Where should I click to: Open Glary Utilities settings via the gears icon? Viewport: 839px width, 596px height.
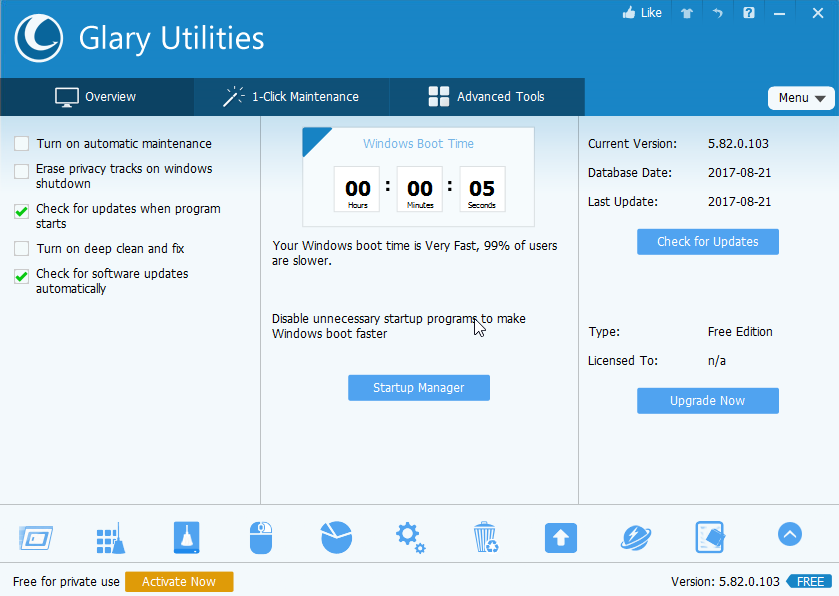coord(410,537)
